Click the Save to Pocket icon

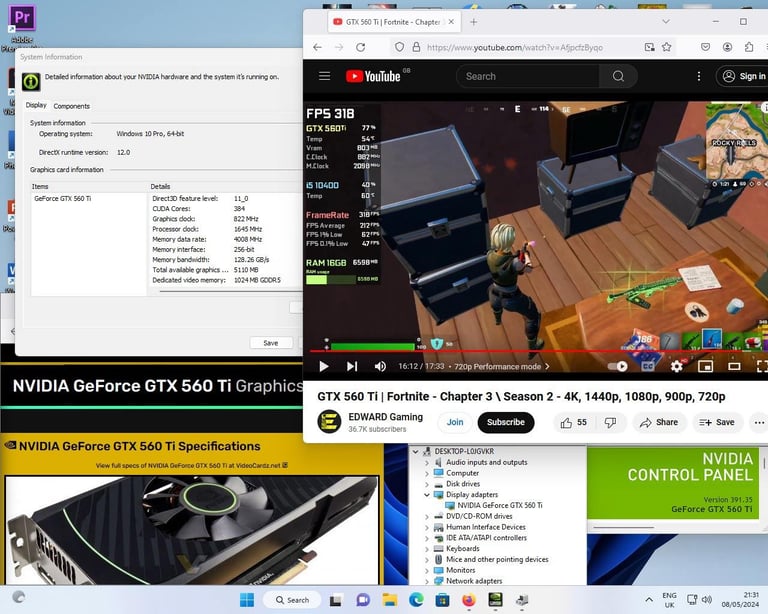click(x=705, y=47)
